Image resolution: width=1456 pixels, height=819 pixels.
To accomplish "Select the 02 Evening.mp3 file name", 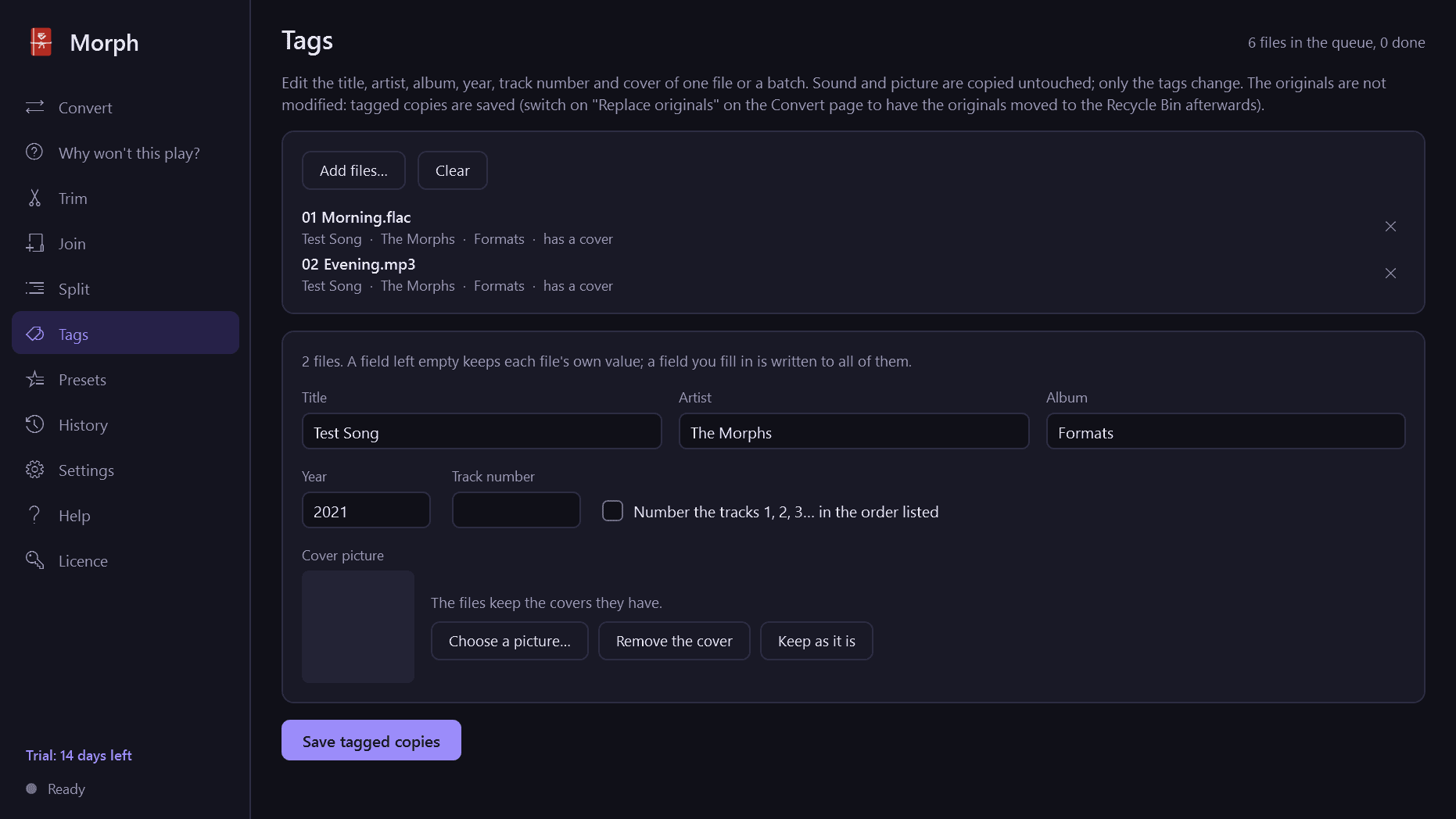I will [359, 264].
